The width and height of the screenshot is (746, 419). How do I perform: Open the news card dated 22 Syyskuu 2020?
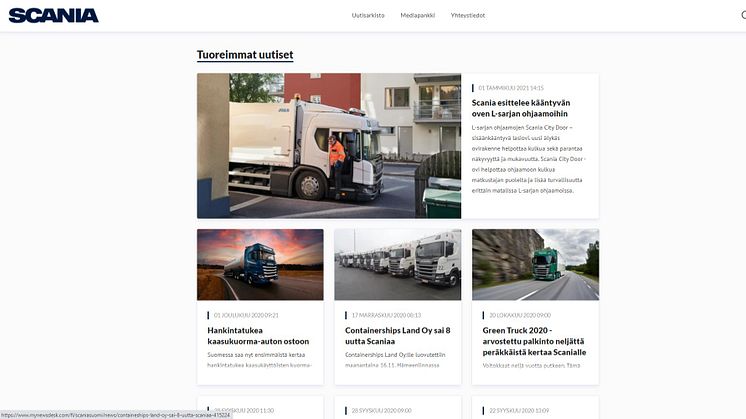[x=535, y=409]
